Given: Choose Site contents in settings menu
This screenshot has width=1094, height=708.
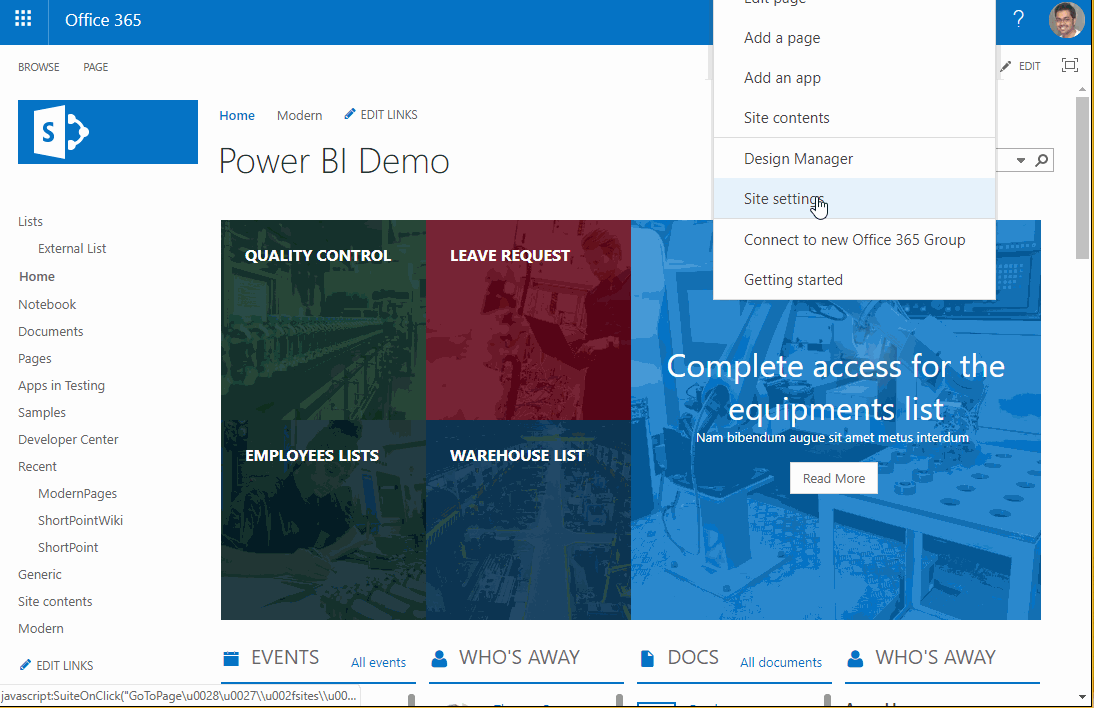Looking at the screenshot, I should (x=854, y=118).
